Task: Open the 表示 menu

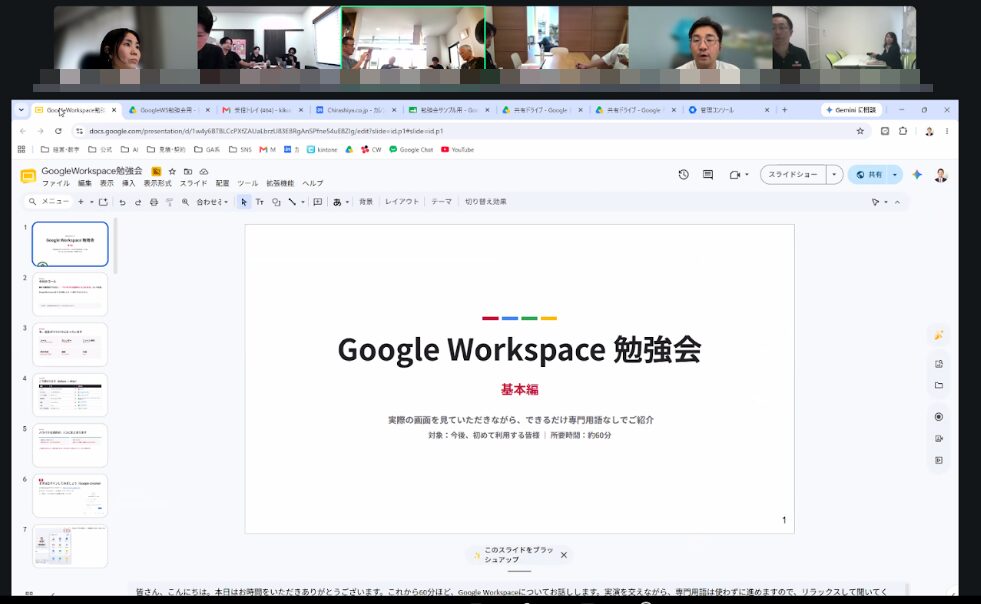Action: [107, 183]
